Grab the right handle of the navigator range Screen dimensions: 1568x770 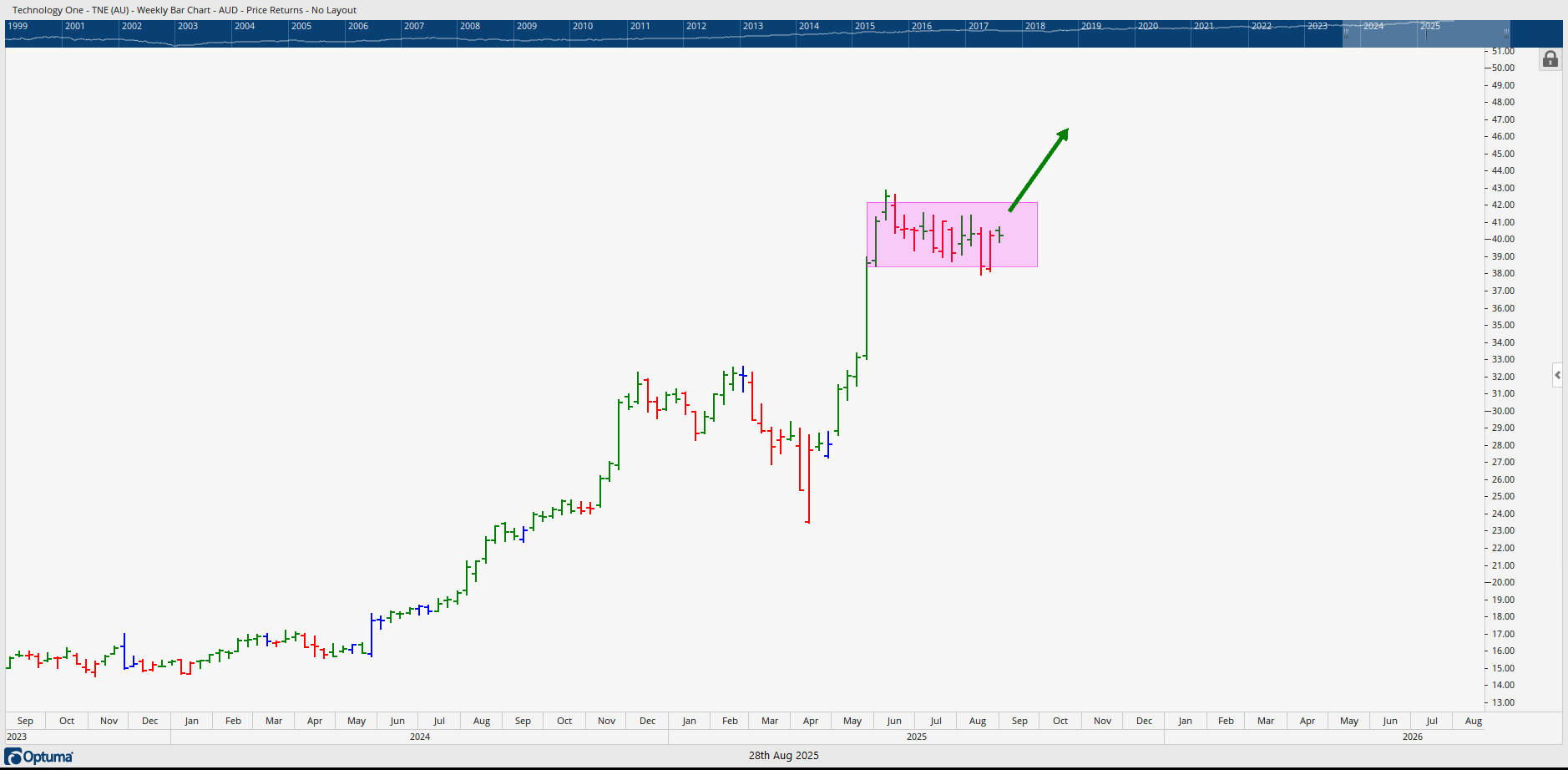pos(1506,33)
